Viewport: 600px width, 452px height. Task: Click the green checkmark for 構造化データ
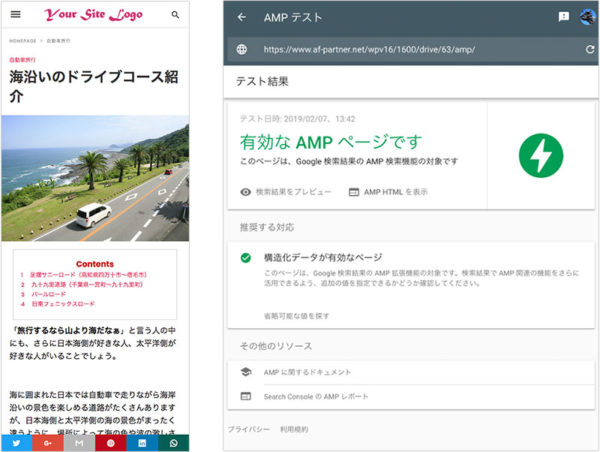tap(246, 258)
